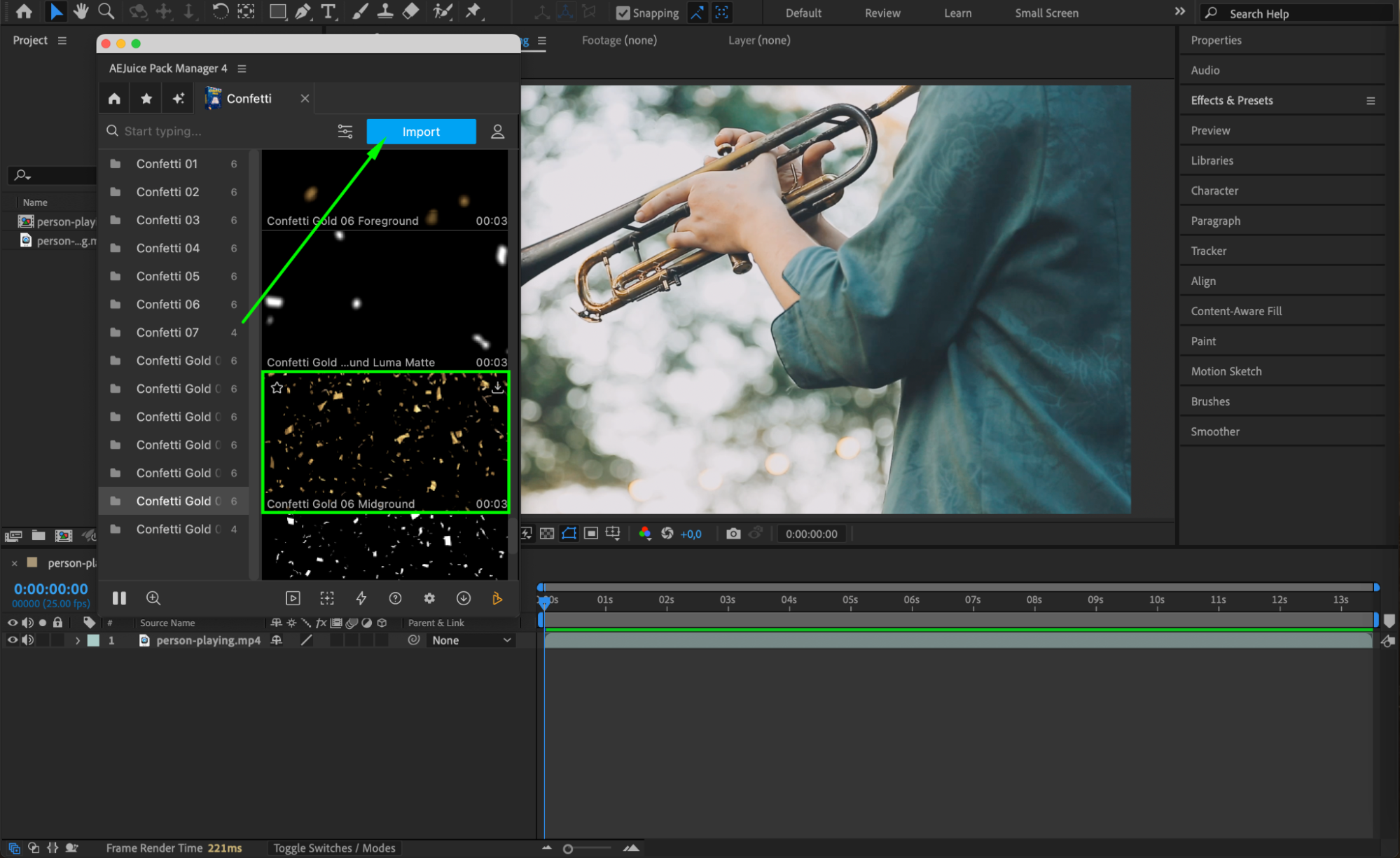Open the Confetti pack tab
The height and width of the screenshot is (858, 1400).
[249, 99]
